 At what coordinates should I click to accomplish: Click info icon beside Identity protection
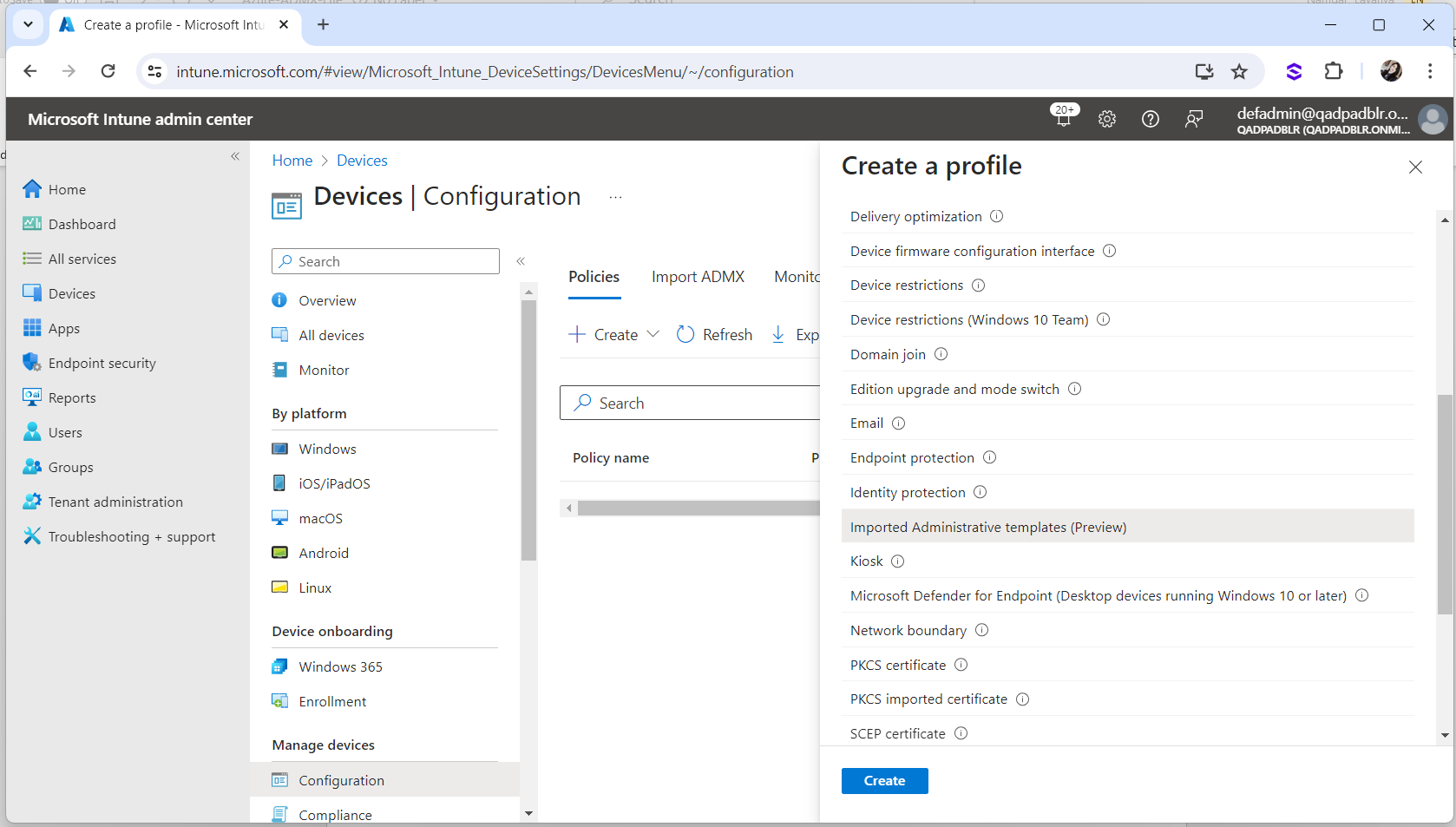pyautogui.click(x=981, y=492)
